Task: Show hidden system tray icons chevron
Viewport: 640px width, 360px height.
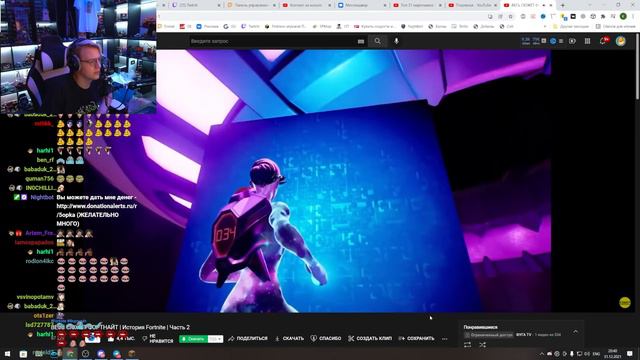Action: (542, 353)
